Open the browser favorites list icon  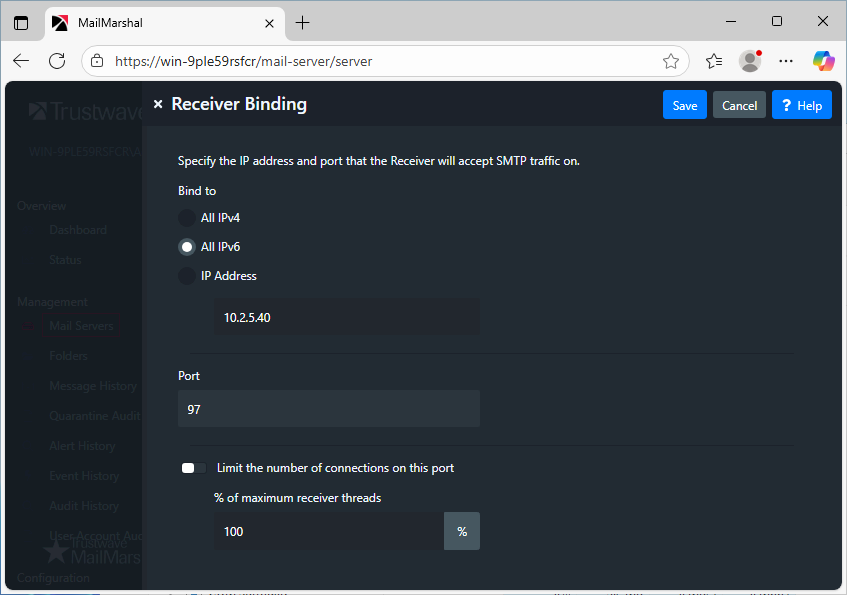tap(714, 61)
